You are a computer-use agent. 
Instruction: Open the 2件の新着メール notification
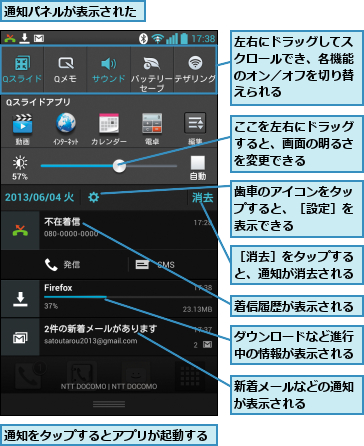click(x=109, y=337)
